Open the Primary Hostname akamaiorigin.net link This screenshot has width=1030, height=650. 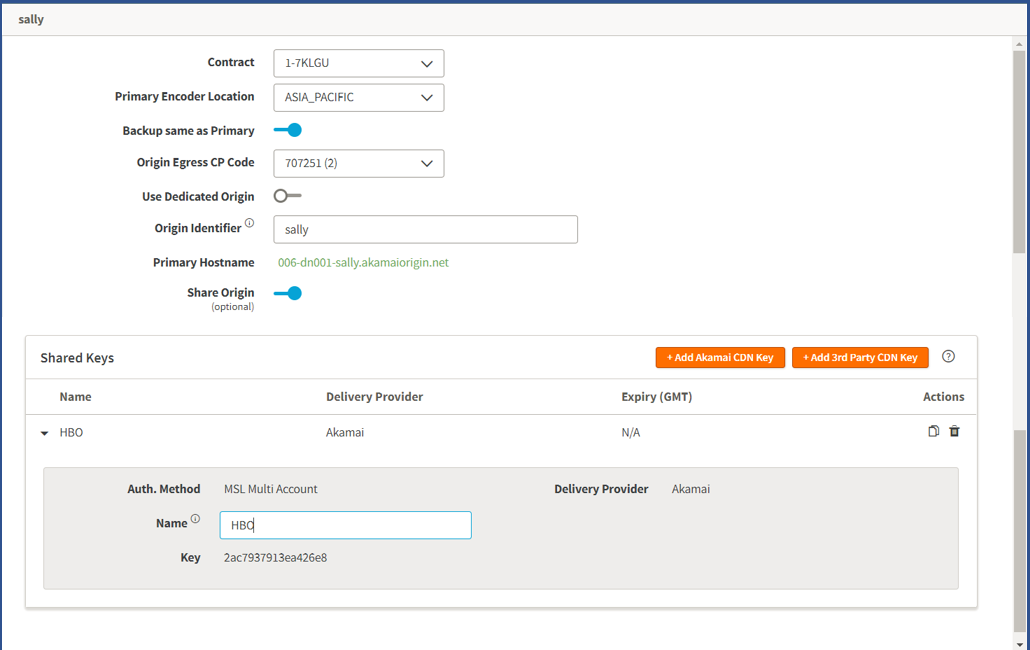pos(363,263)
